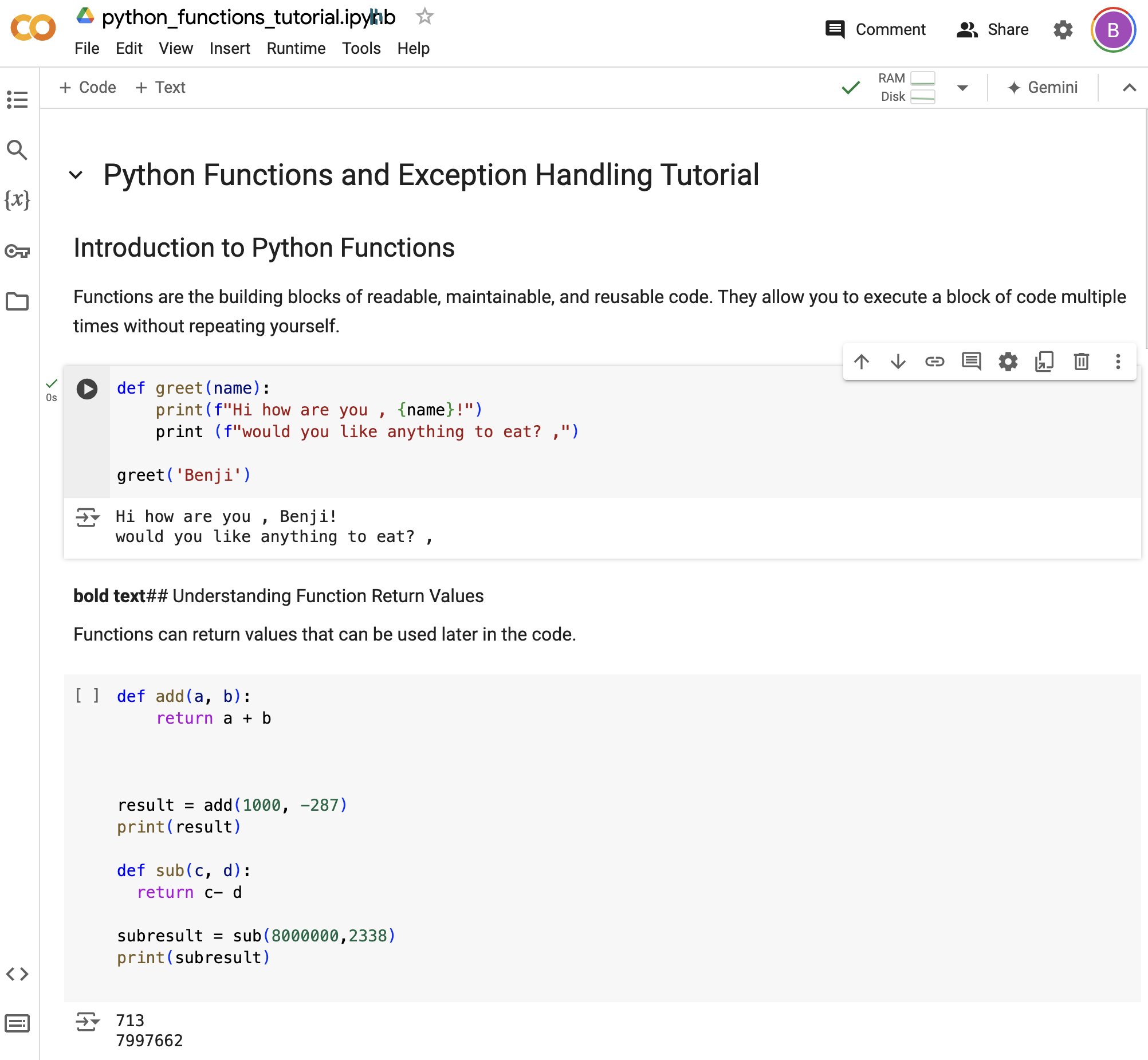Star the python_functions_tutorial notebook
Image resolution: width=1148 pixels, height=1060 pixels.
(424, 16)
